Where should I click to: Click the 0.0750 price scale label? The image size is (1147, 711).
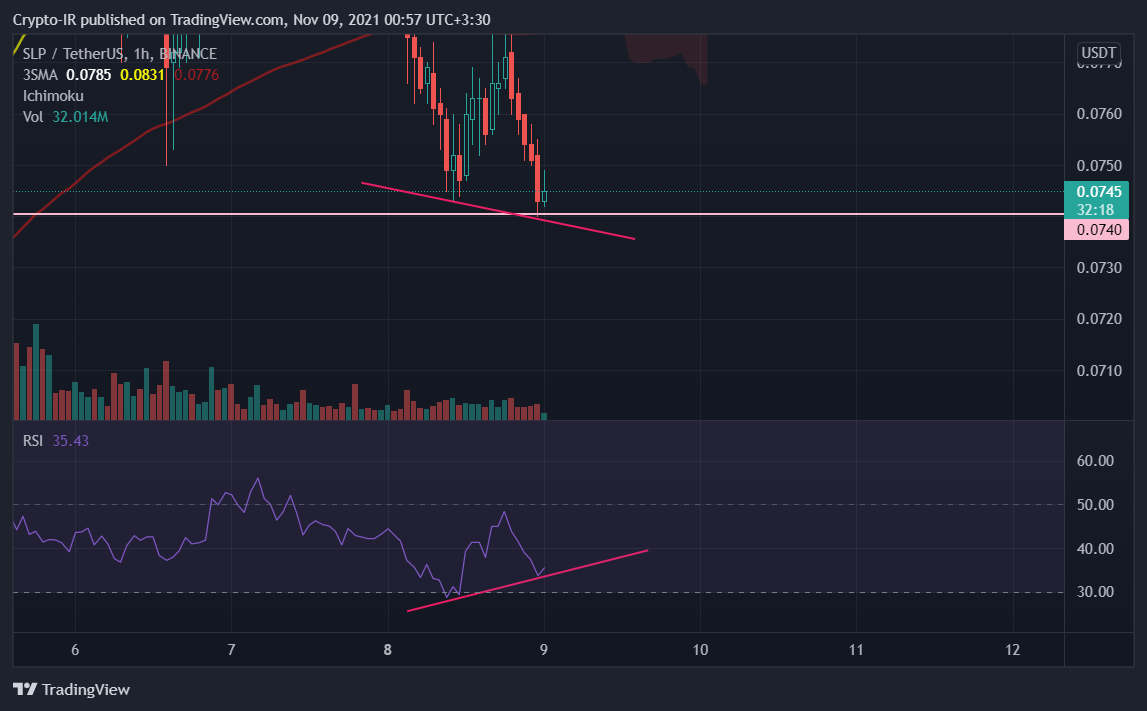pyautogui.click(x=1099, y=165)
